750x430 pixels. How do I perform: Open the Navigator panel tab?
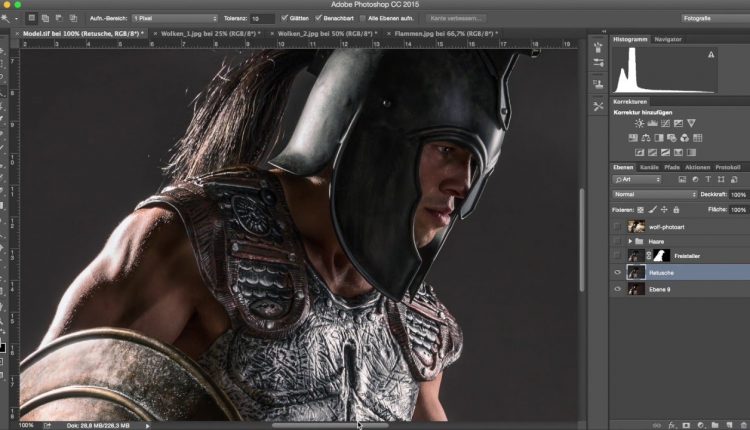click(x=668, y=40)
